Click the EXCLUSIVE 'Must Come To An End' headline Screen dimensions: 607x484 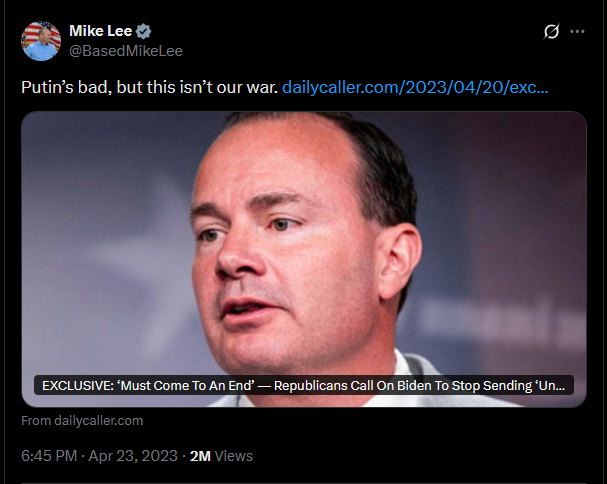[304, 386]
